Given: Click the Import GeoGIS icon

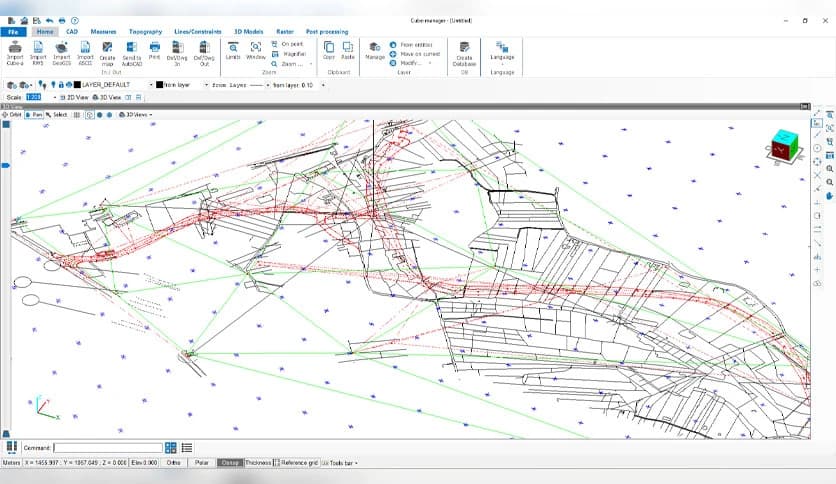Looking at the screenshot, I should click(x=61, y=54).
